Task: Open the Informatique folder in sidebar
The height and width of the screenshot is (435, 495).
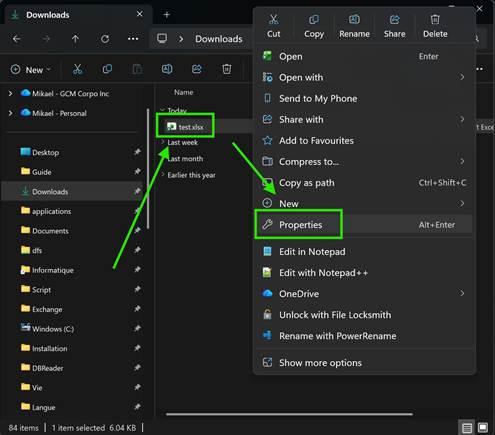Action: coord(53,270)
